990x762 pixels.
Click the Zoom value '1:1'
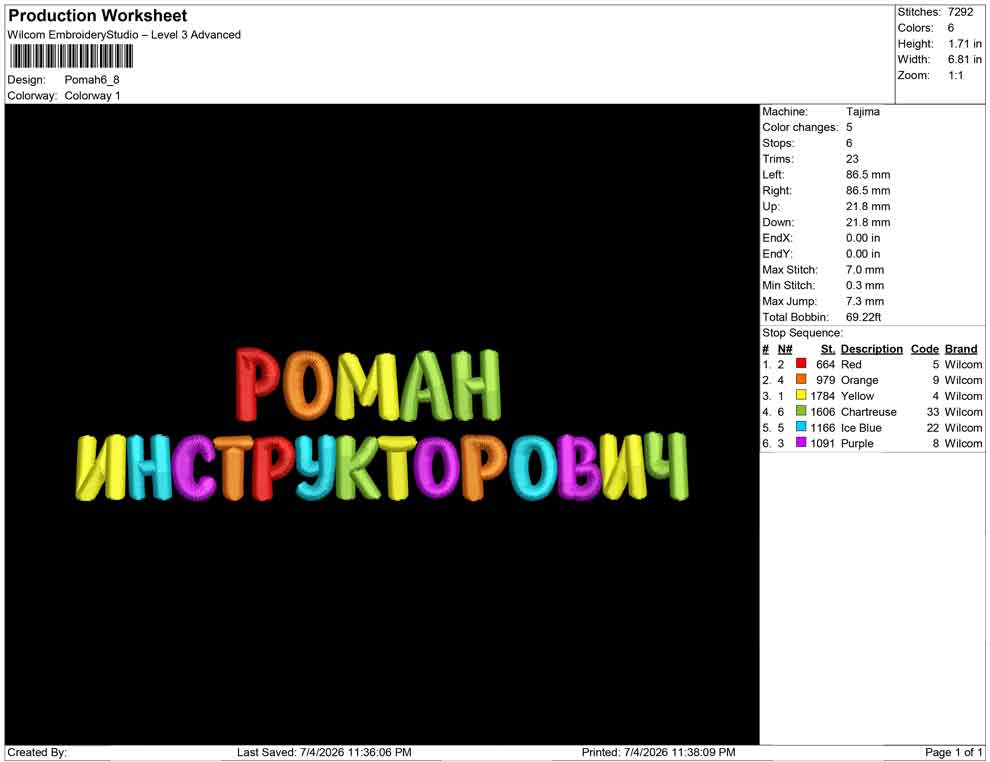click(956, 75)
